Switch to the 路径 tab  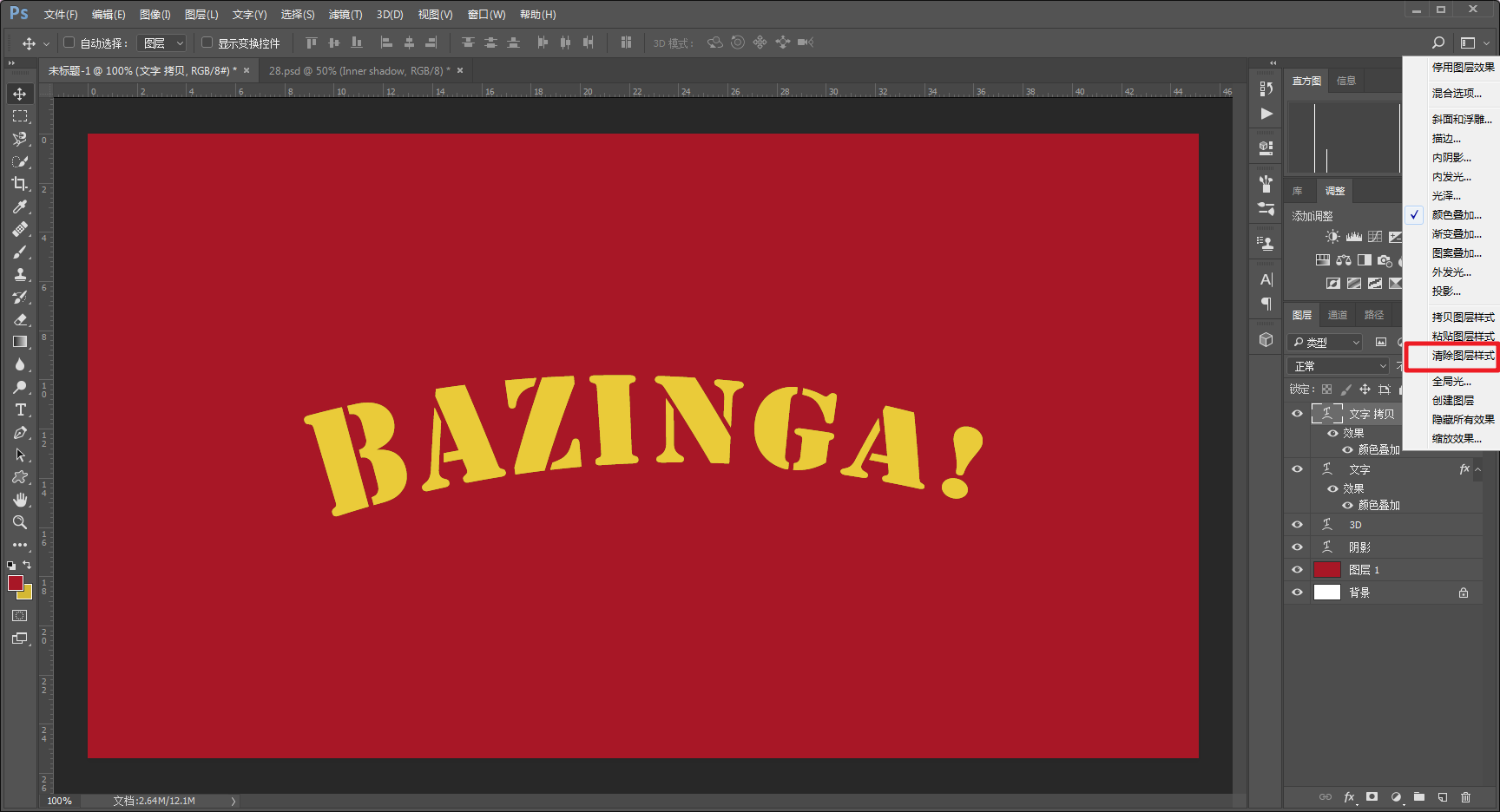pyautogui.click(x=1374, y=315)
